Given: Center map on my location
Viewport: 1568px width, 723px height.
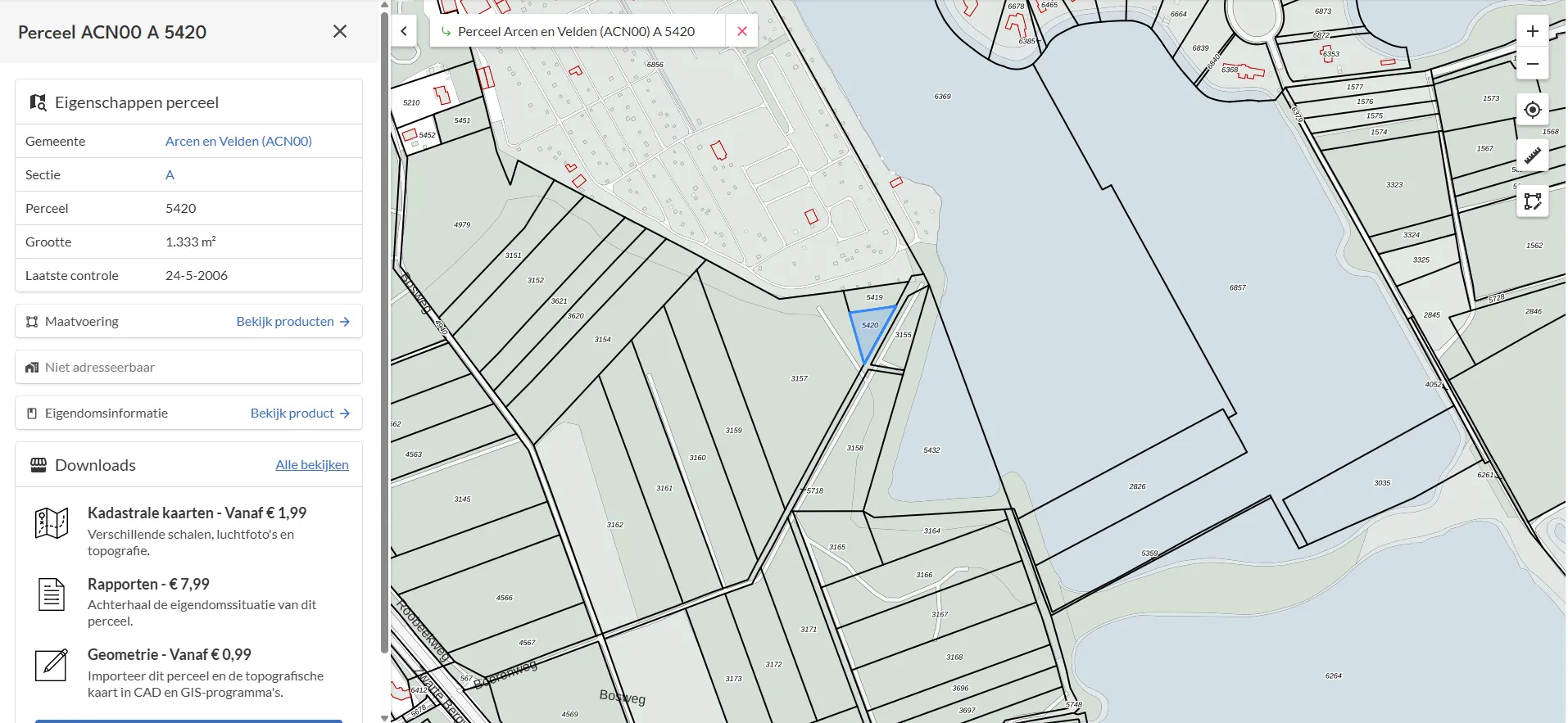Looking at the screenshot, I should [x=1532, y=110].
